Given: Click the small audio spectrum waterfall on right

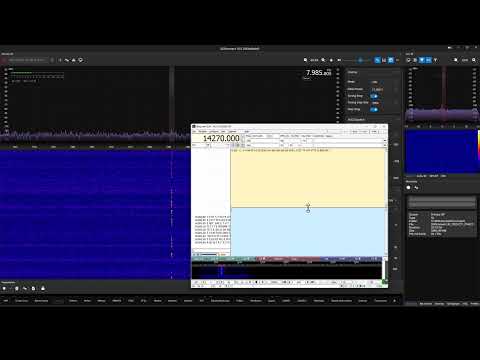Looking at the screenshot, I should click(x=441, y=151).
